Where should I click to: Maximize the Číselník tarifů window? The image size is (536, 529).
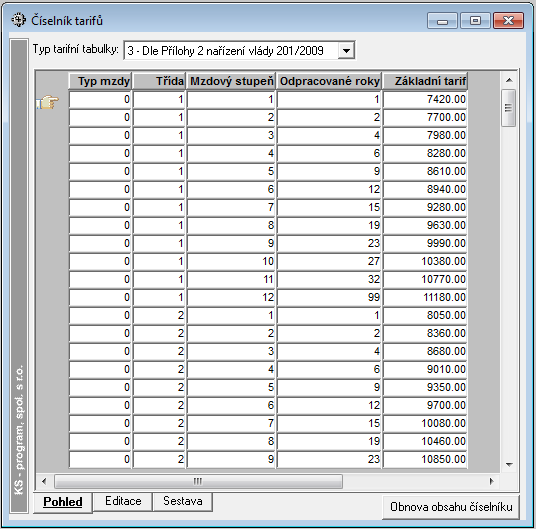tap(475, 21)
